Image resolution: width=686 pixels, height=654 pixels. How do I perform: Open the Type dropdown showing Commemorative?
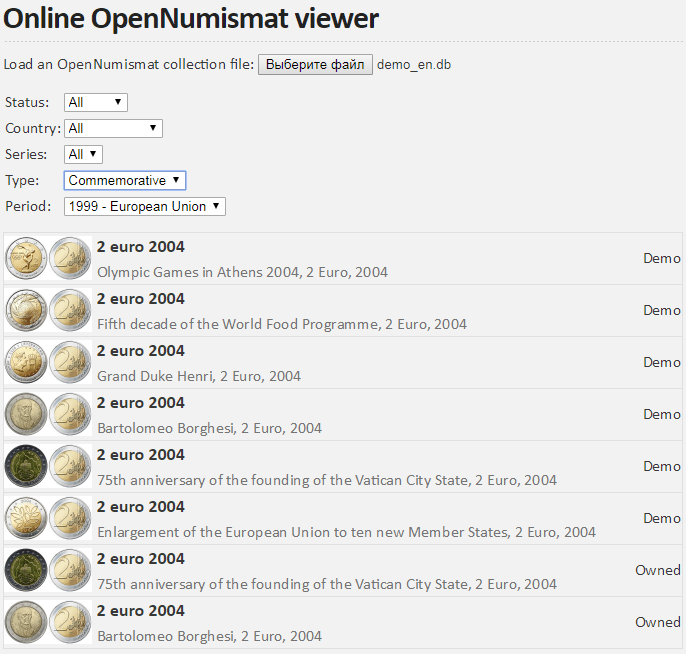coord(125,181)
